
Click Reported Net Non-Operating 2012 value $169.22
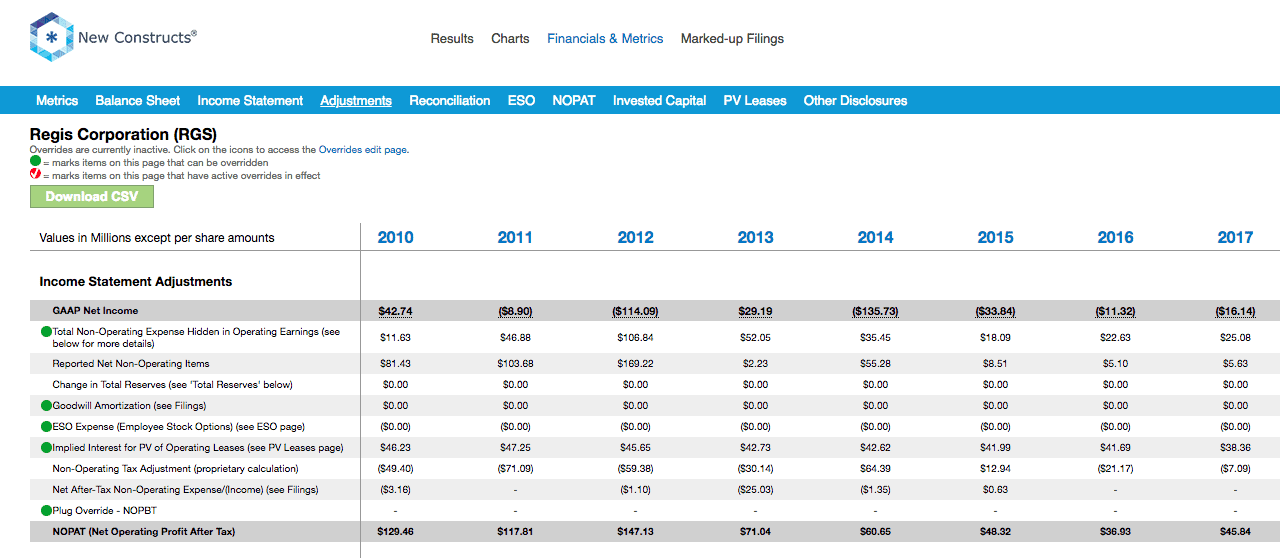636,364
